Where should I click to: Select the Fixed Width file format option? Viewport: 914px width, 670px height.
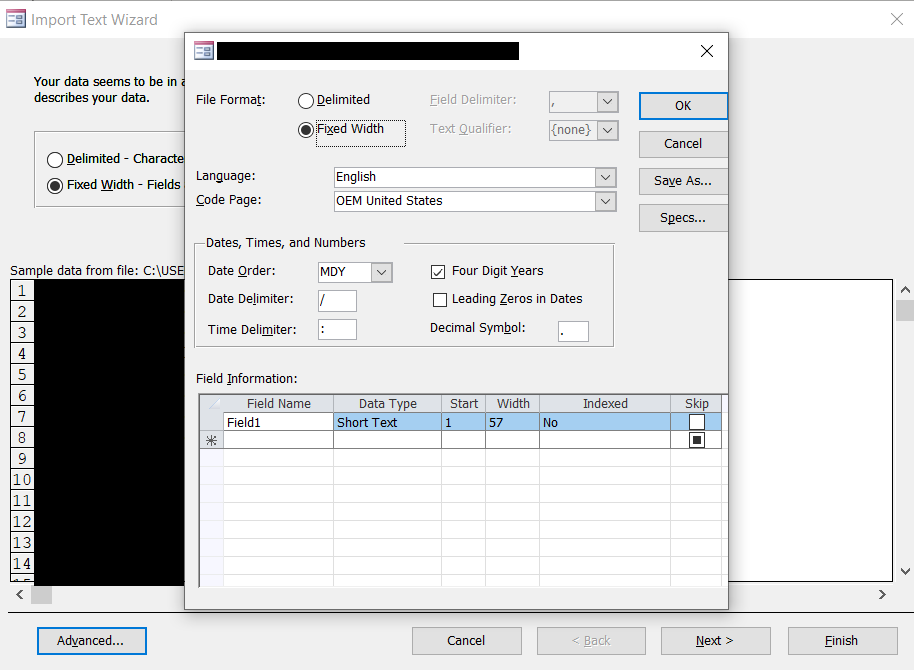(305, 129)
